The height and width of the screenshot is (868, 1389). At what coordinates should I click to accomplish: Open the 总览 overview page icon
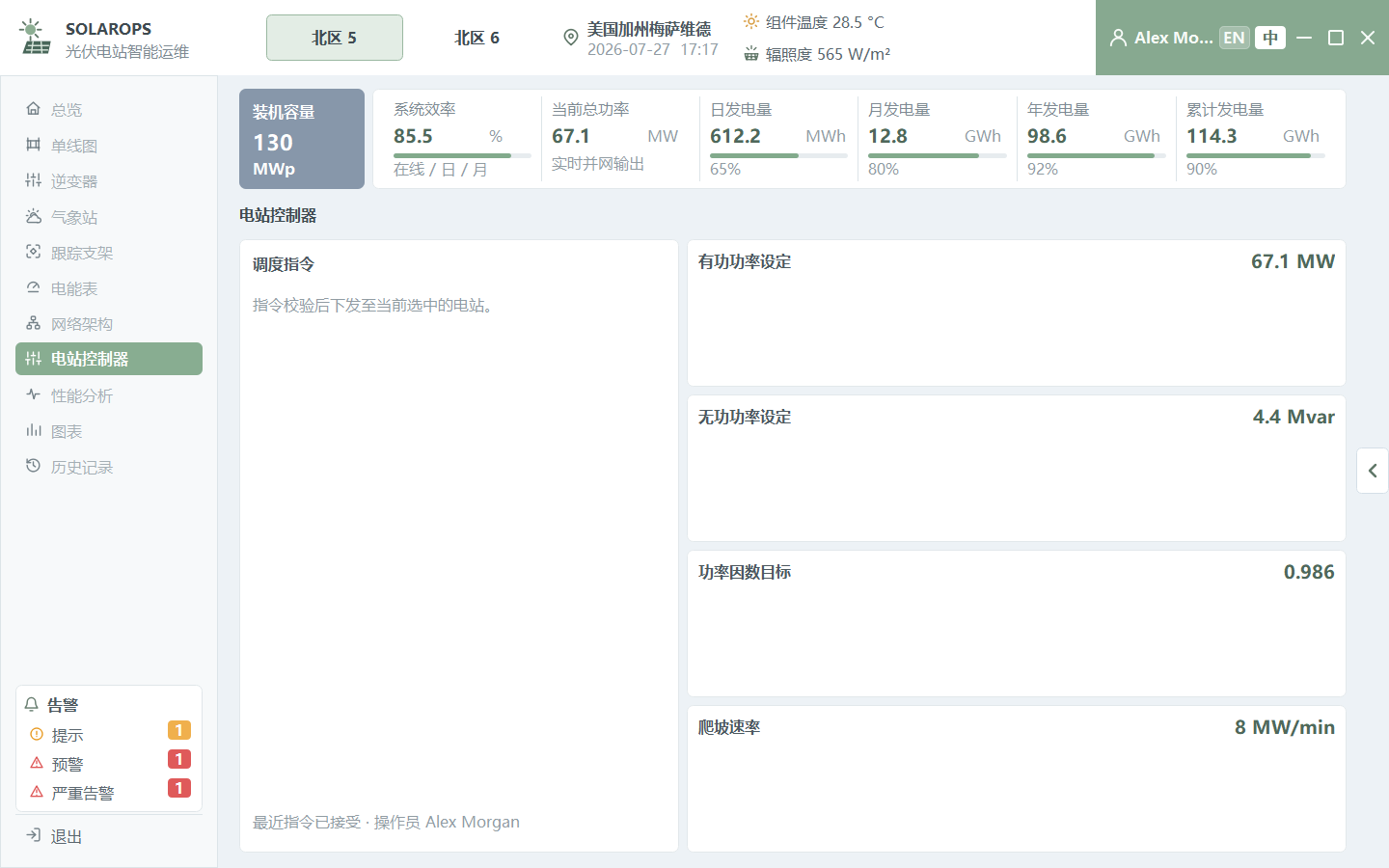(x=34, y=109)
